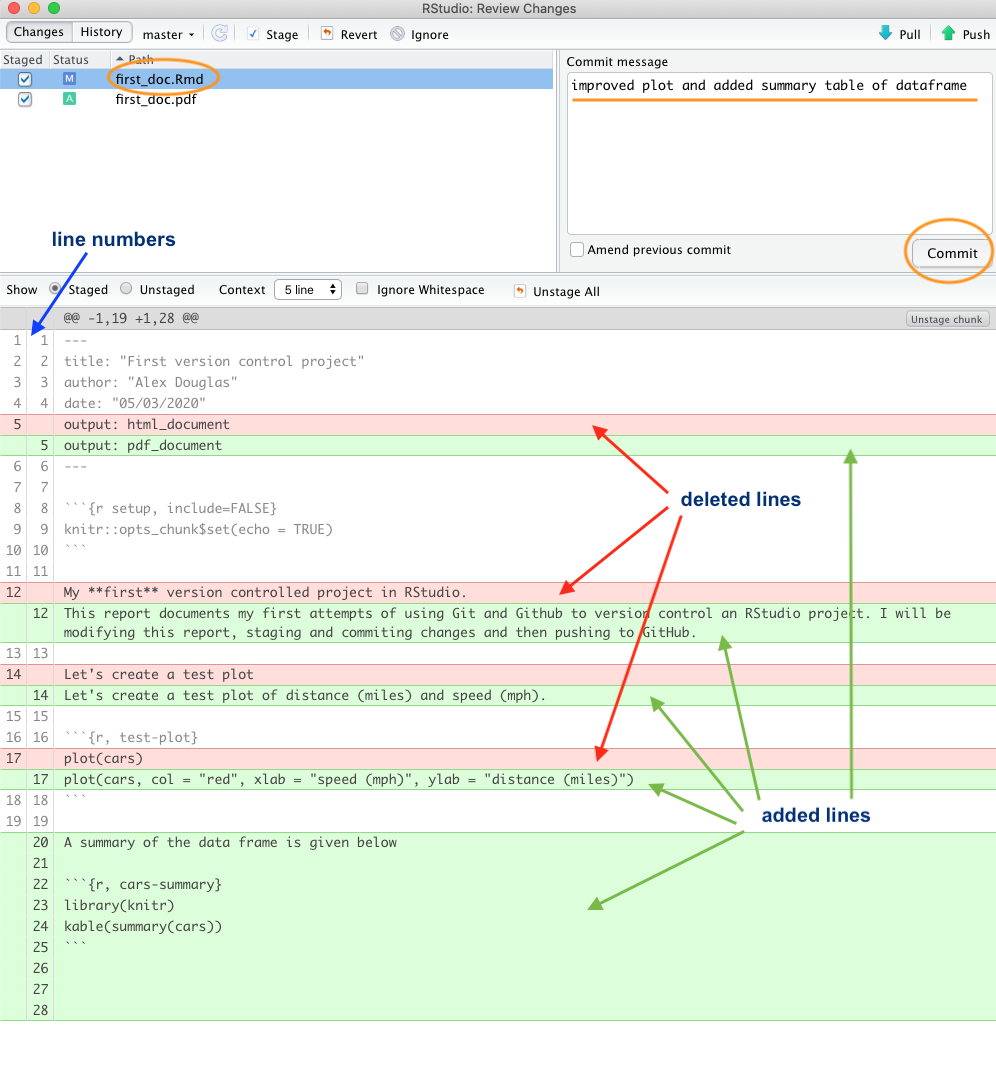Image resolution: width=996 pixels, height=1075 pixels.
Task: Enable Amend previous commit checkbox
Action: 577,250
